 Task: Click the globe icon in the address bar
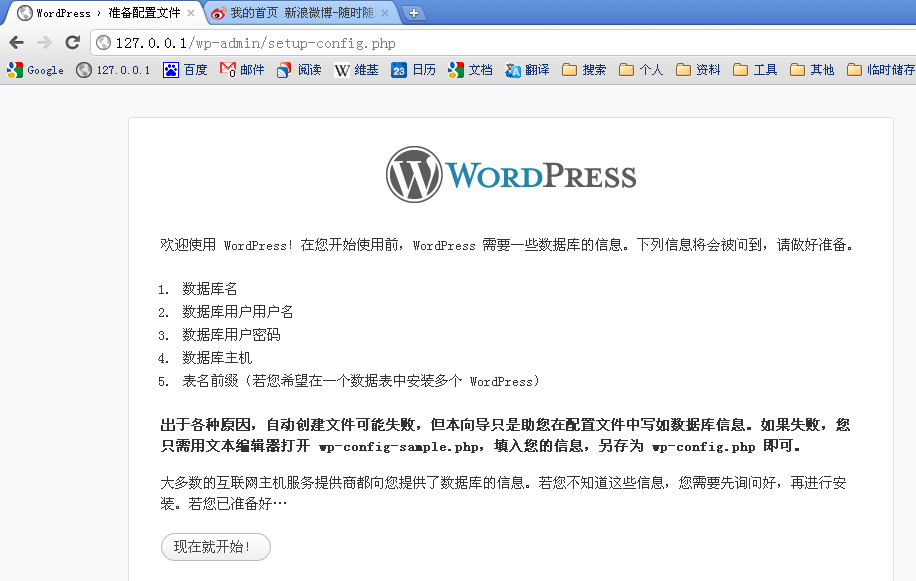[103, 43]
